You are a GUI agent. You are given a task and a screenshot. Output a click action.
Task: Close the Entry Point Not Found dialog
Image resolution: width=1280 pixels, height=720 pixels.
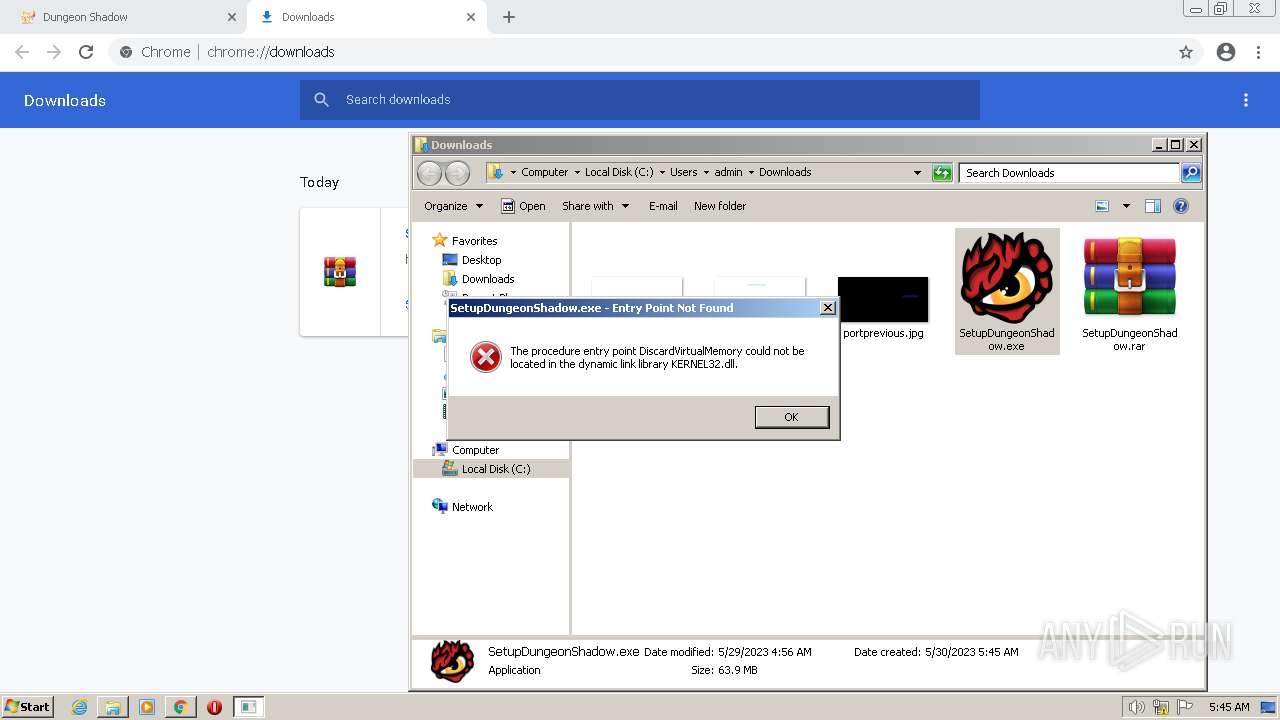[x=827, y=308]
